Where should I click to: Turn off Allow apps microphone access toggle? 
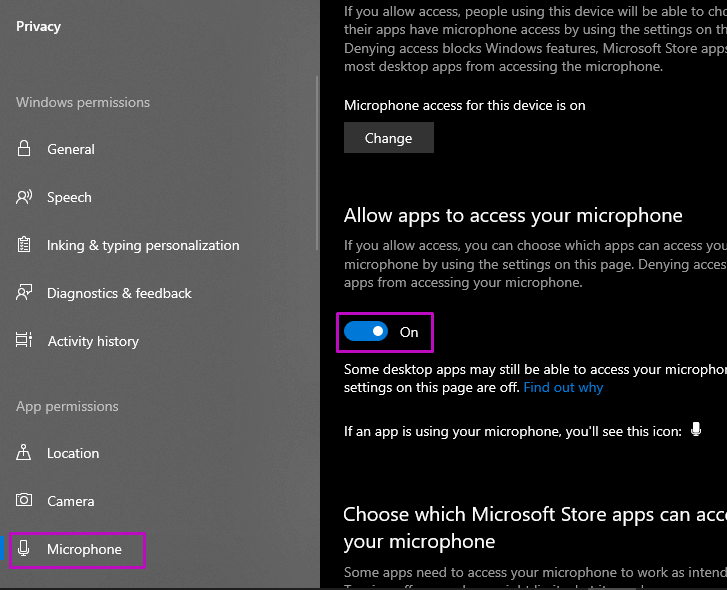tap(366, 331)
